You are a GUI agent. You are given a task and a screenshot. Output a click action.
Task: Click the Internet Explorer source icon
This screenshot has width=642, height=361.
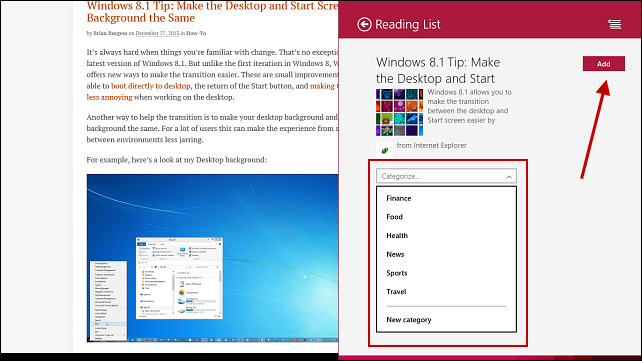(x=384, y=150)
